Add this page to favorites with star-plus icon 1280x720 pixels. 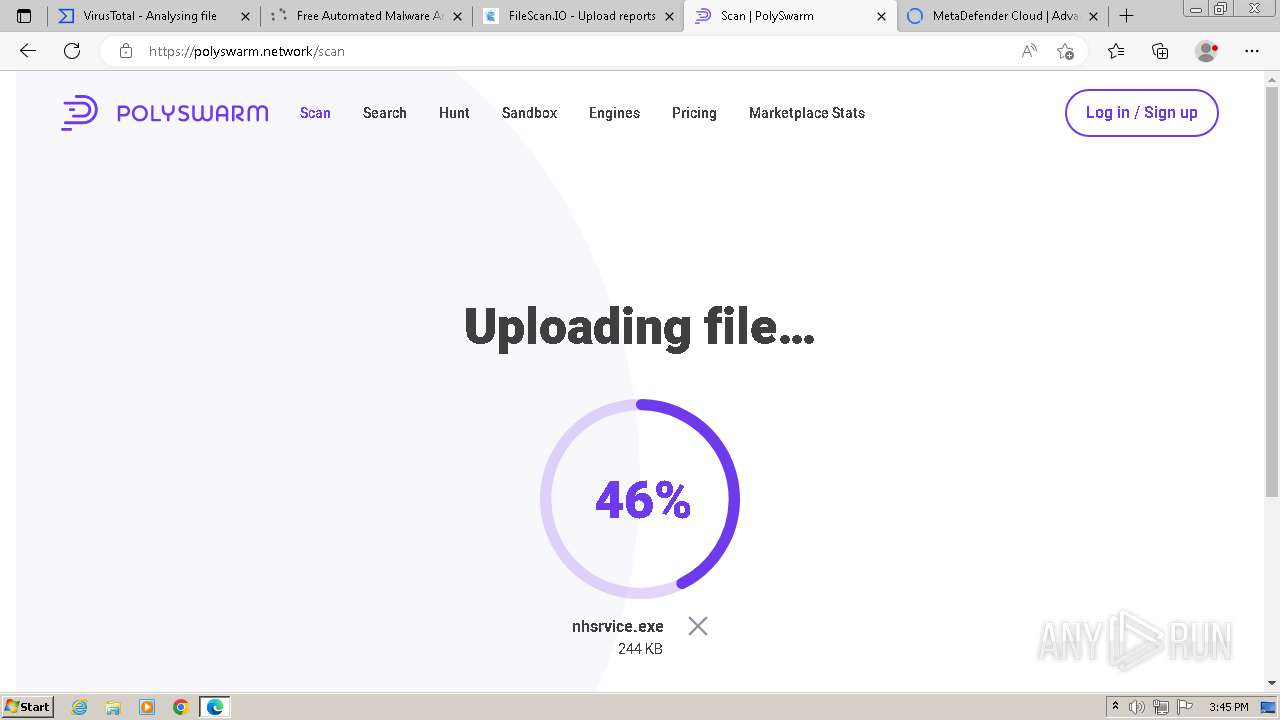(1065, 51)
